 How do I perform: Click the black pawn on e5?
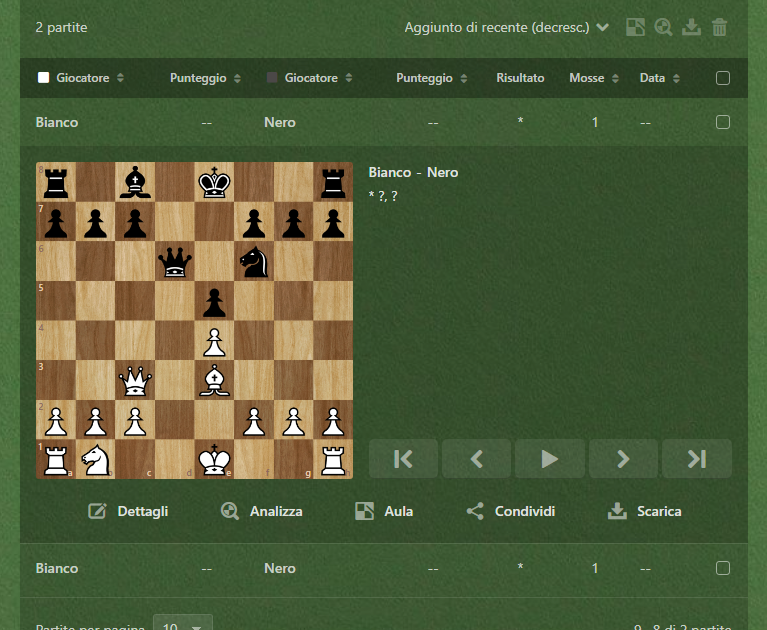214,301
